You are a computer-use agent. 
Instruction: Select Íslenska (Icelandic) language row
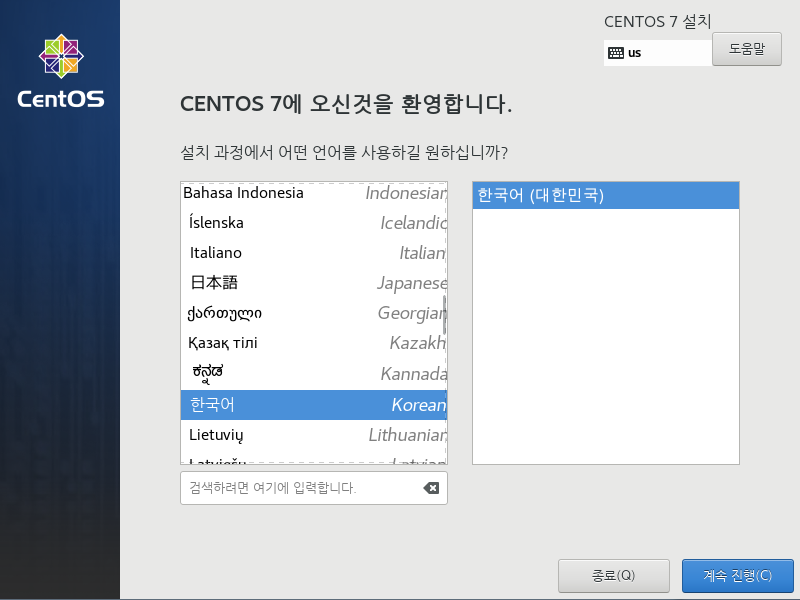[x=314, y=223]
